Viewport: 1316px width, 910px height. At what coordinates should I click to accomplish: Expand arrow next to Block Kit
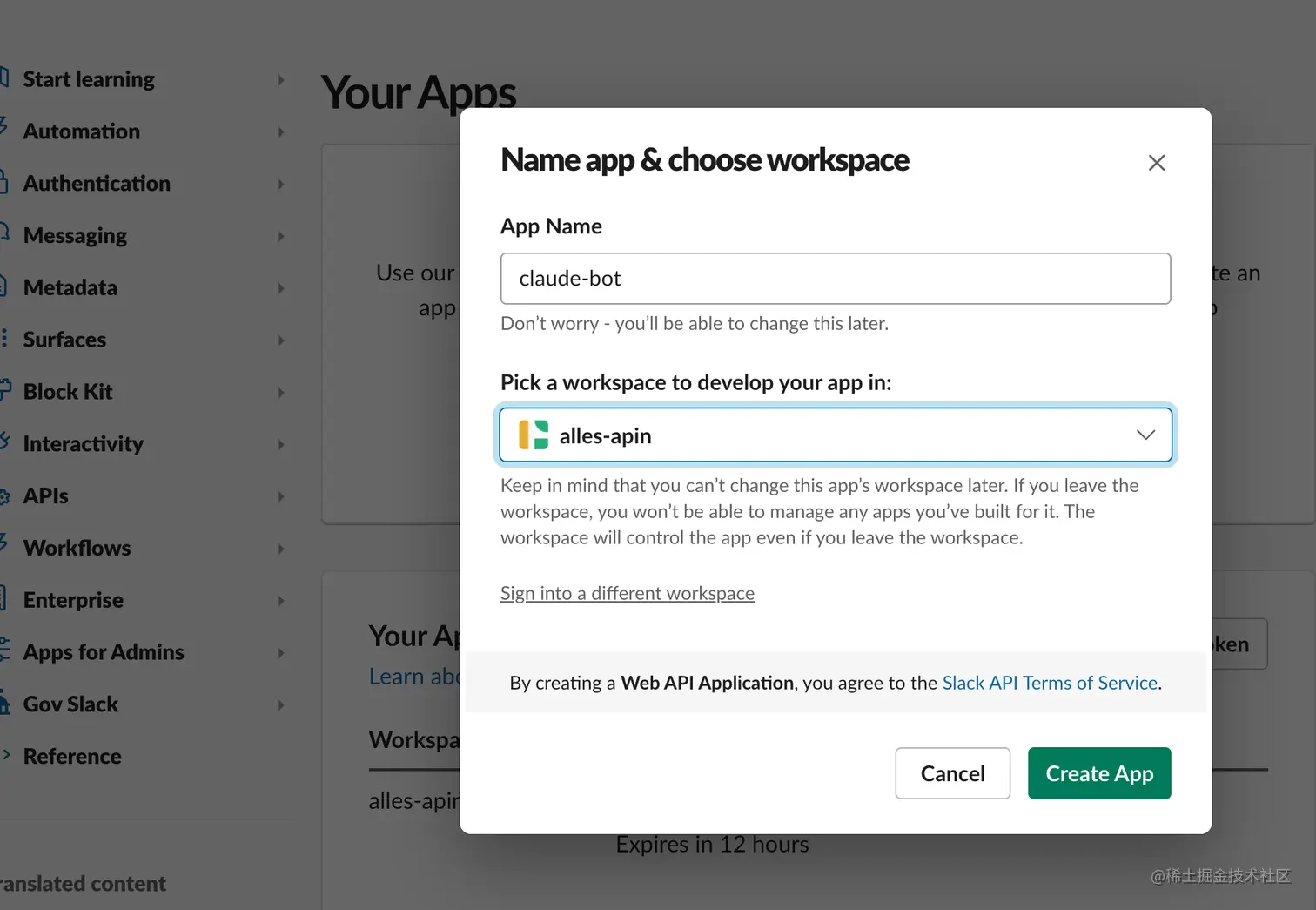click(x=280, y=393)
